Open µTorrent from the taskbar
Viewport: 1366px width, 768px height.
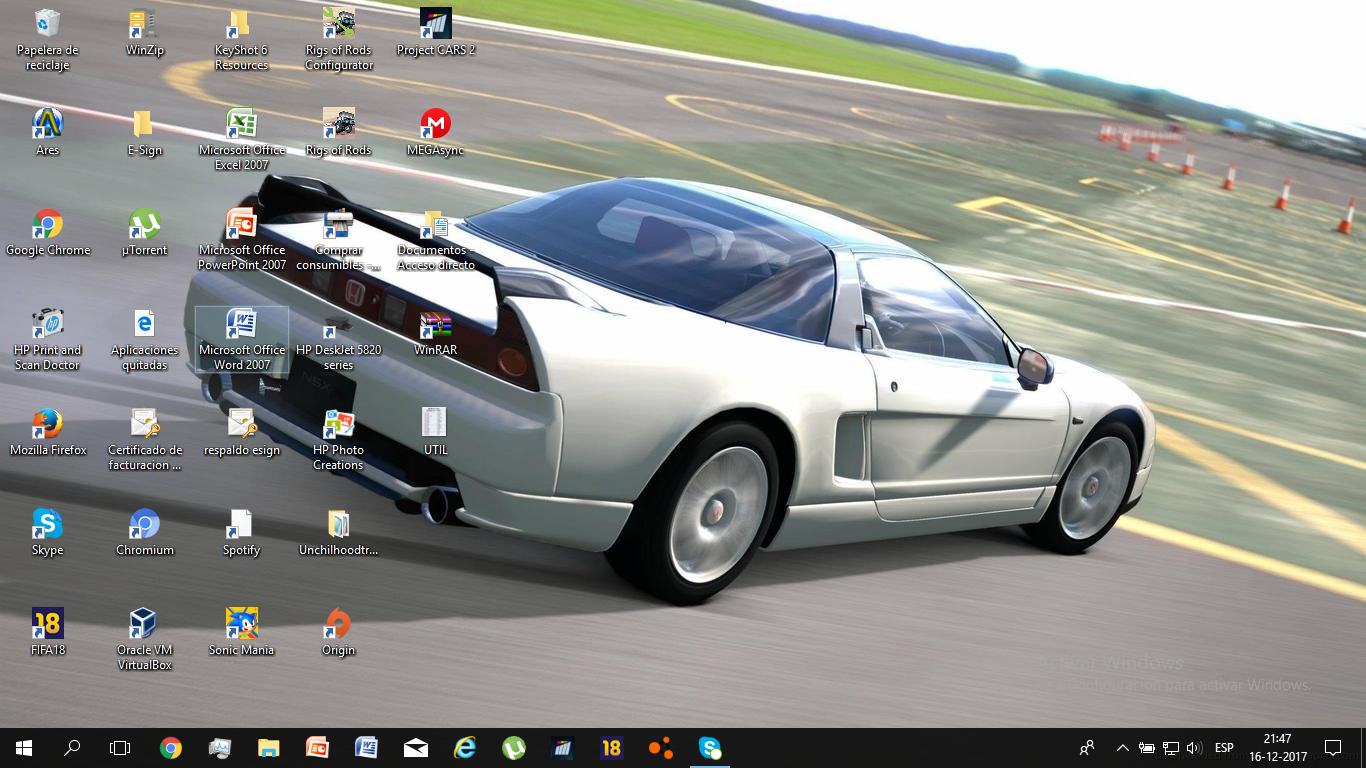[514, 748]
